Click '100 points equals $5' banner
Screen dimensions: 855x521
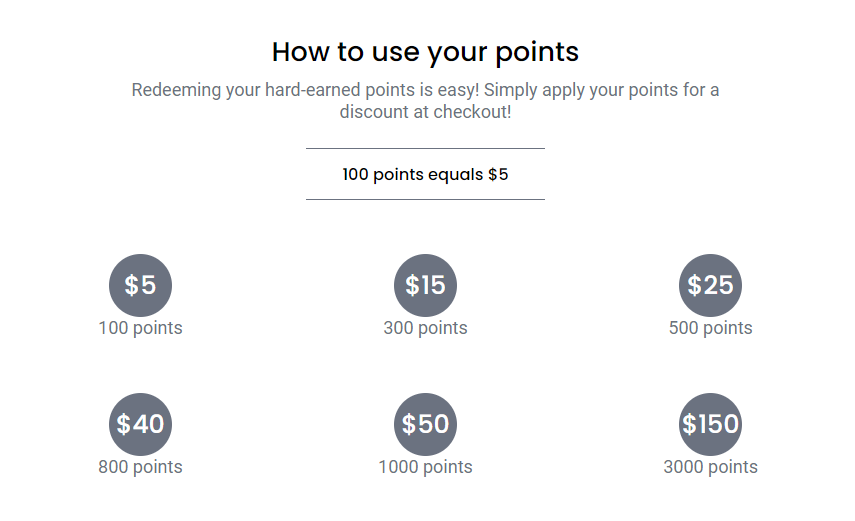425,174
